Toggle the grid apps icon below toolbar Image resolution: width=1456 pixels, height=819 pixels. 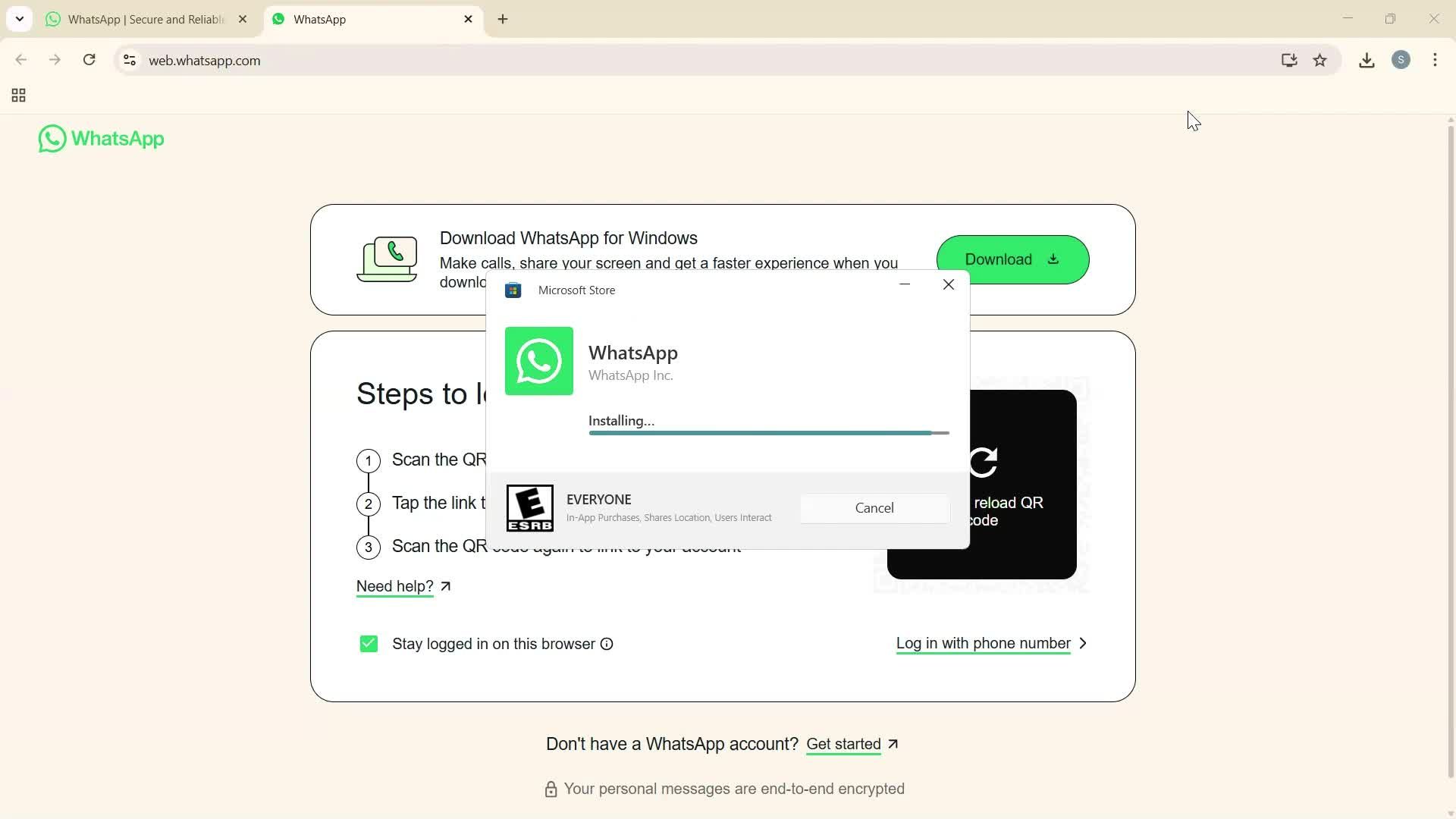[18, 96]
